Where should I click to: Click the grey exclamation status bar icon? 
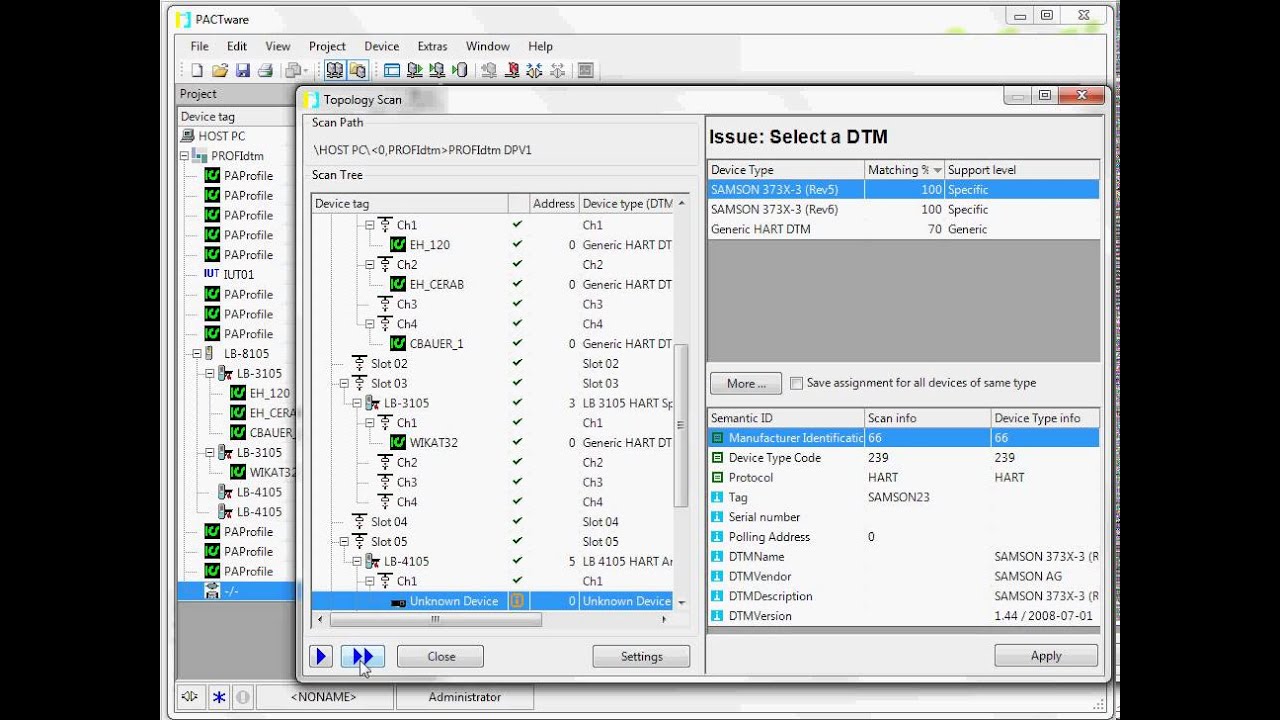click(241, 697)
